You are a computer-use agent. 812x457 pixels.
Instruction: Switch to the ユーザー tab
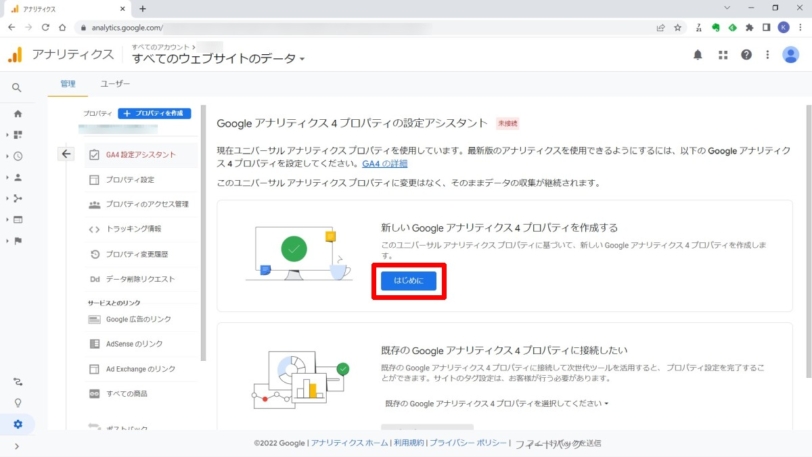pyautogui.click(x=115, y=83)
